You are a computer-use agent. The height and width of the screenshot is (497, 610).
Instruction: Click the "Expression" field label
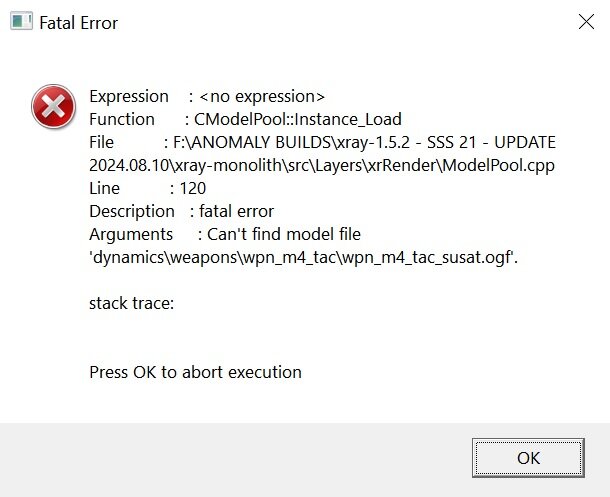click(x=129, y=96)
